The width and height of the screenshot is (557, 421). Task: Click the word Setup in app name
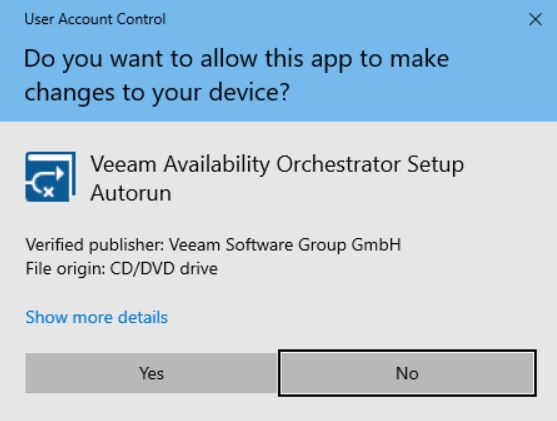436,166
